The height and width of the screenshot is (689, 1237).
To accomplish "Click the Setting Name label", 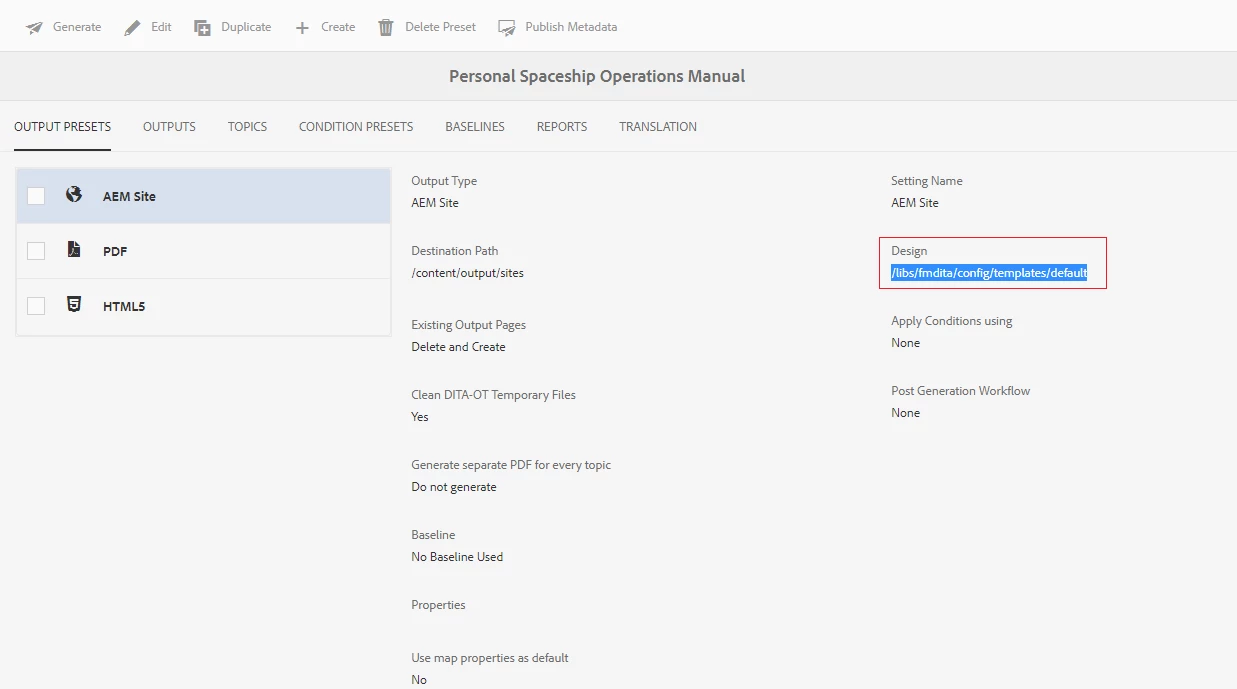I will tap(927, 181).
